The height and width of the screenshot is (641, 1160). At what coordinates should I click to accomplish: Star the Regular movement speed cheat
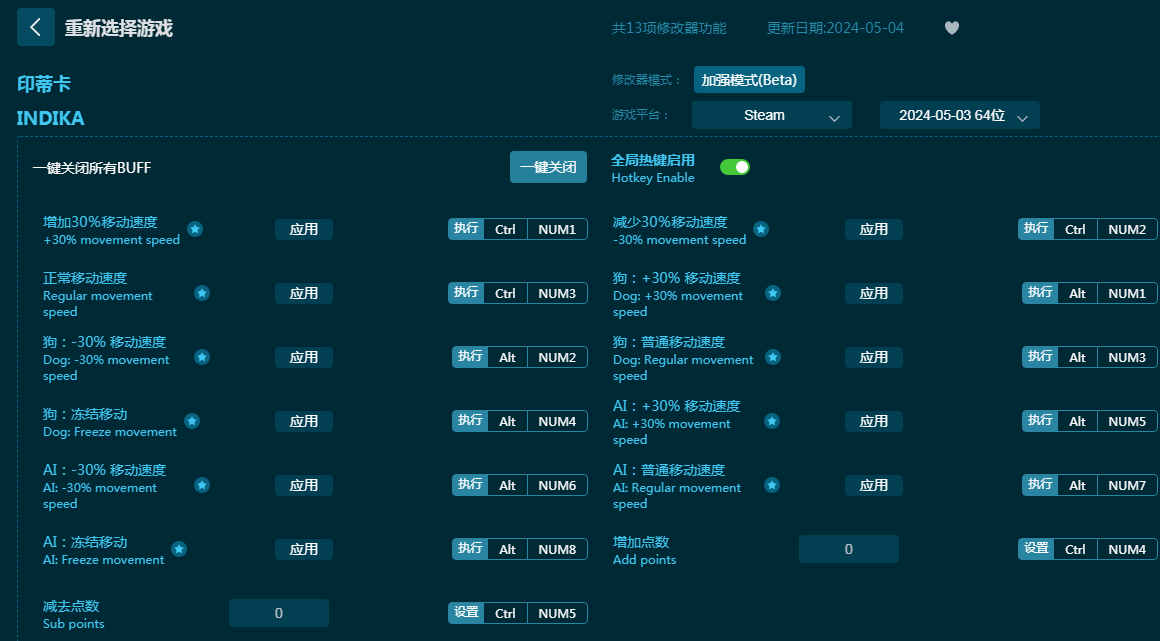[x=202, y=293]
